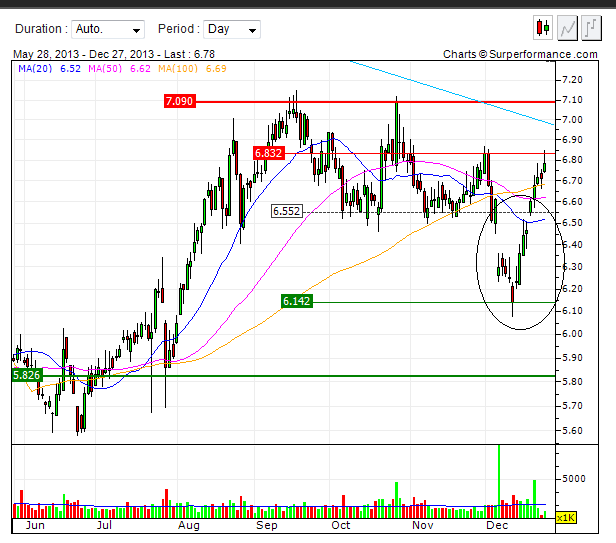Click the 5000 volume axis label
Viewport: 616px width, 543px height.
[574, 479]
